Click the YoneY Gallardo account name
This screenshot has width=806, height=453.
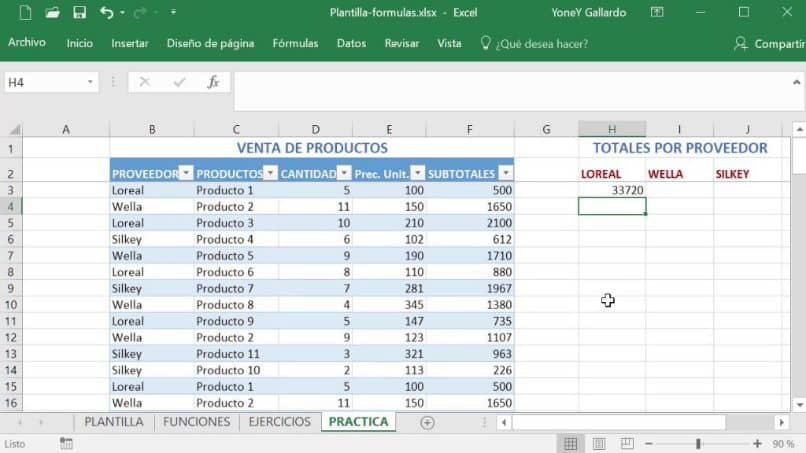pyautogui.click(x=589, y=12)
